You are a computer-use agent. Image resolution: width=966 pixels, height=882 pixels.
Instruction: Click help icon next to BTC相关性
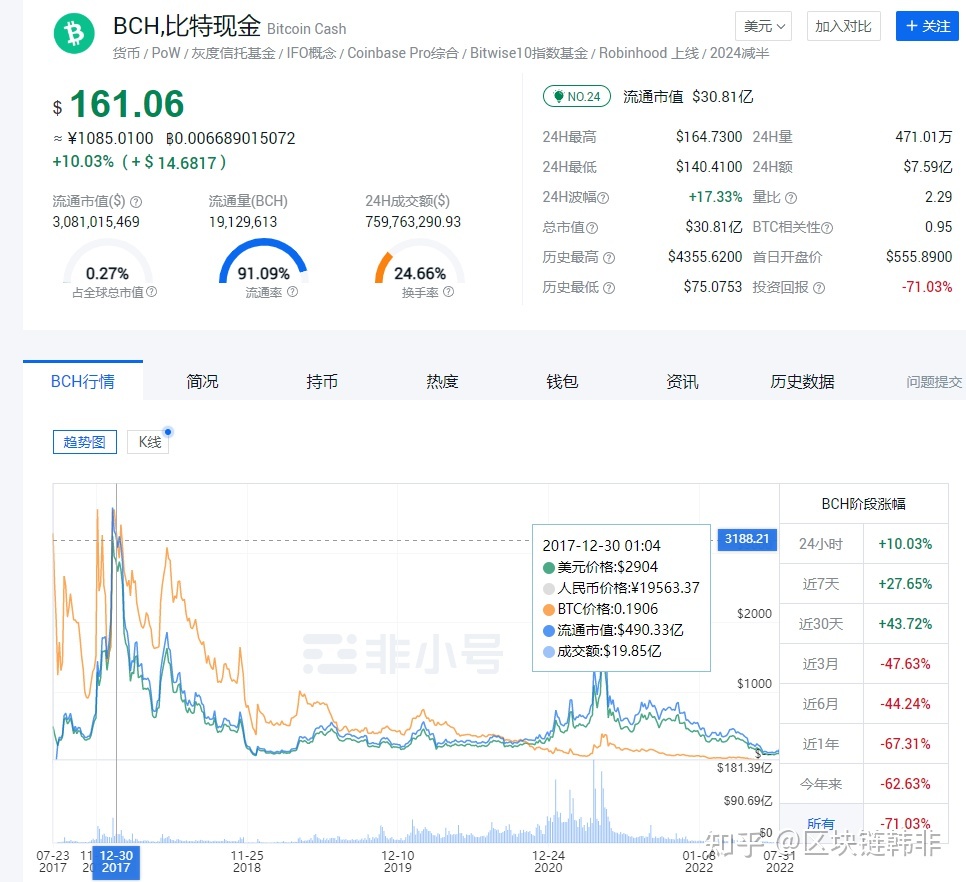pyautogui.click(x=827, y=228)
